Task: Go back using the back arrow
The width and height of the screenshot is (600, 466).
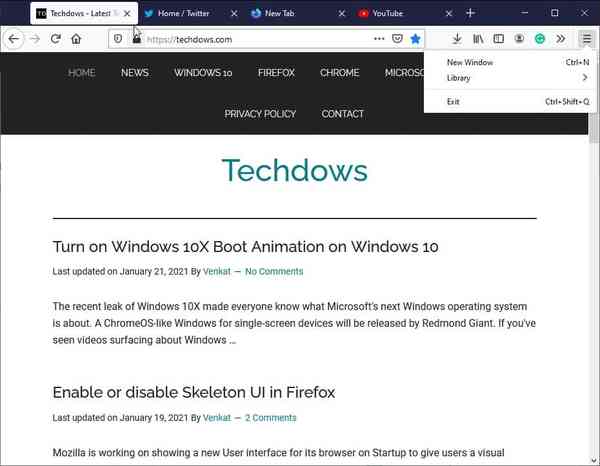Action: pos(13,39)
